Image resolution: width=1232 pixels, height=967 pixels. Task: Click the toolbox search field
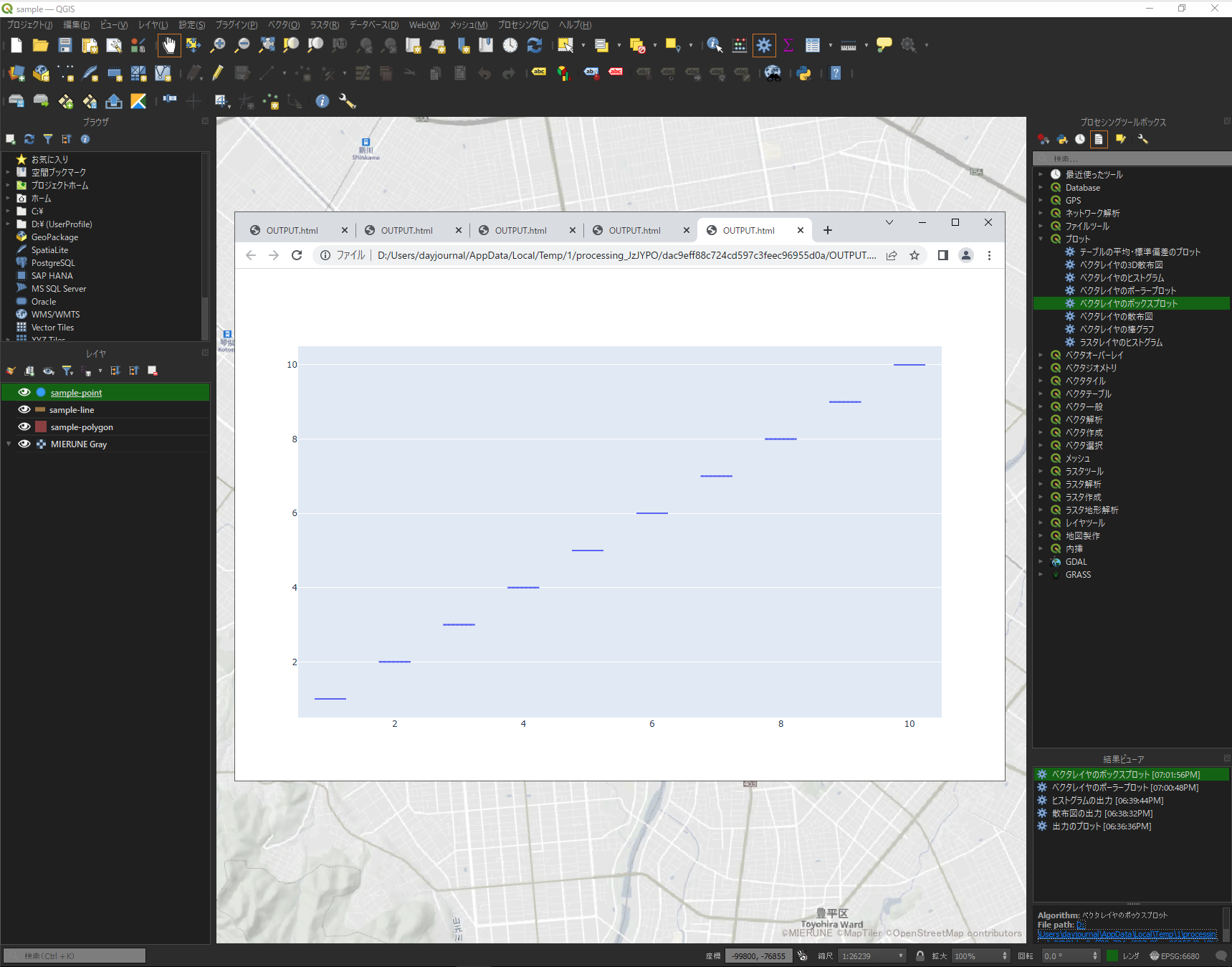coord(1132,158)
